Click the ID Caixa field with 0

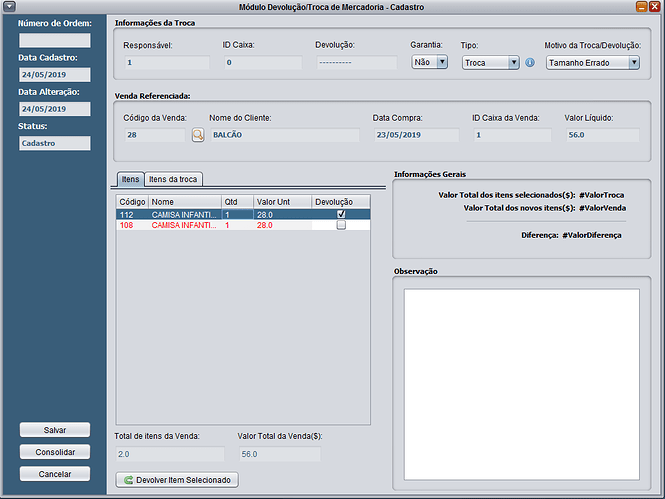click(263, 63)
